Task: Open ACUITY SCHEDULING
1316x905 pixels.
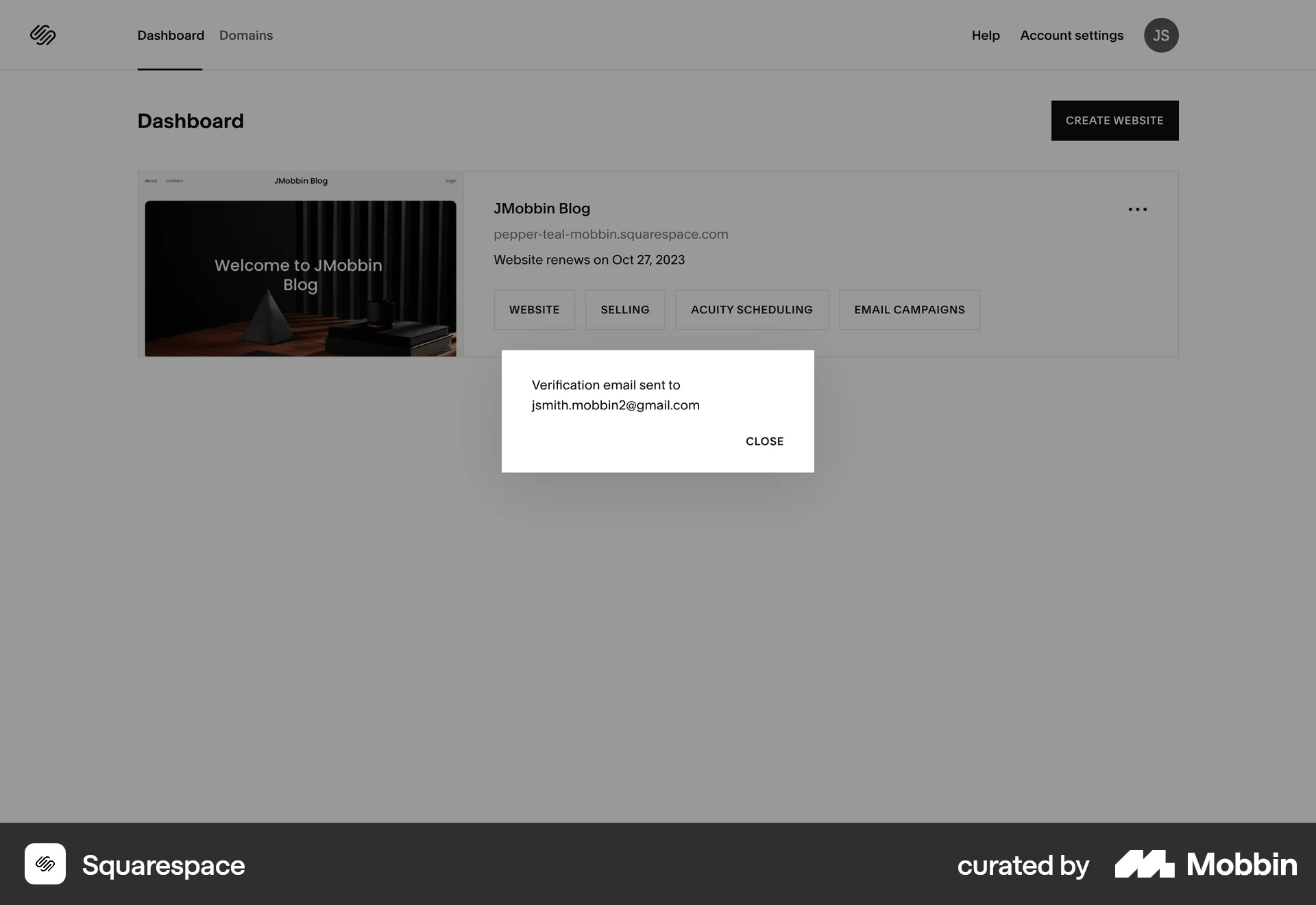Action: point(751,309)
